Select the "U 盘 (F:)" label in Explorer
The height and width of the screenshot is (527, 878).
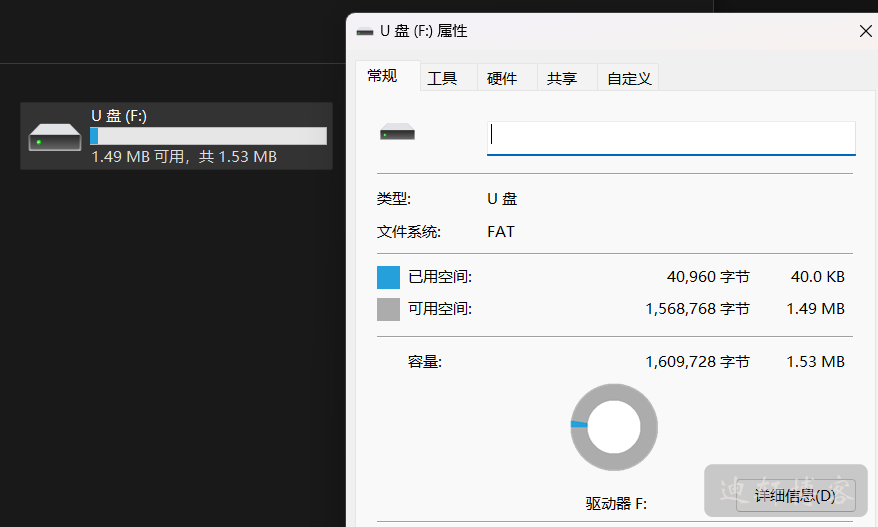(x=119, y=116)
